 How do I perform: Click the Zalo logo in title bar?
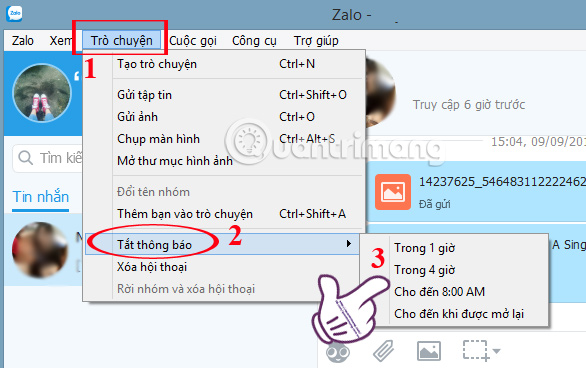coord(14,14)
